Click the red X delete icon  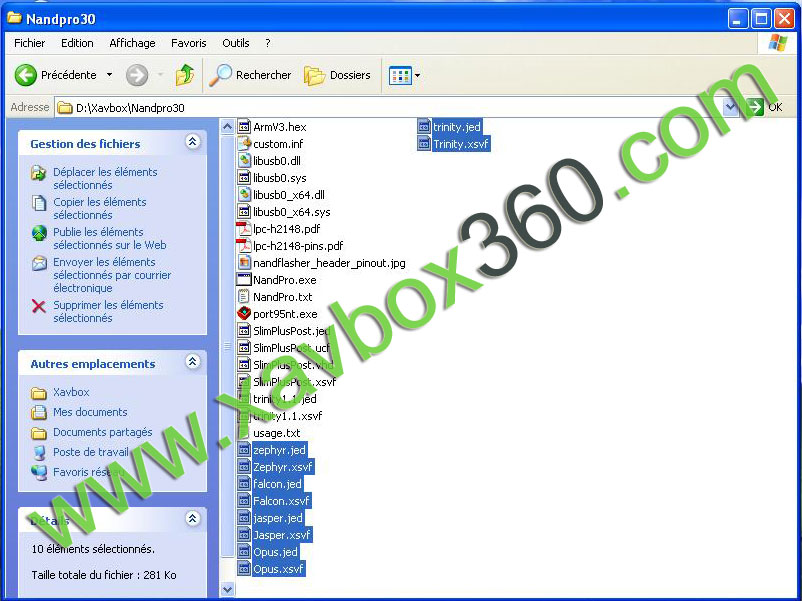pyautogui.click(x=38, y=306)
